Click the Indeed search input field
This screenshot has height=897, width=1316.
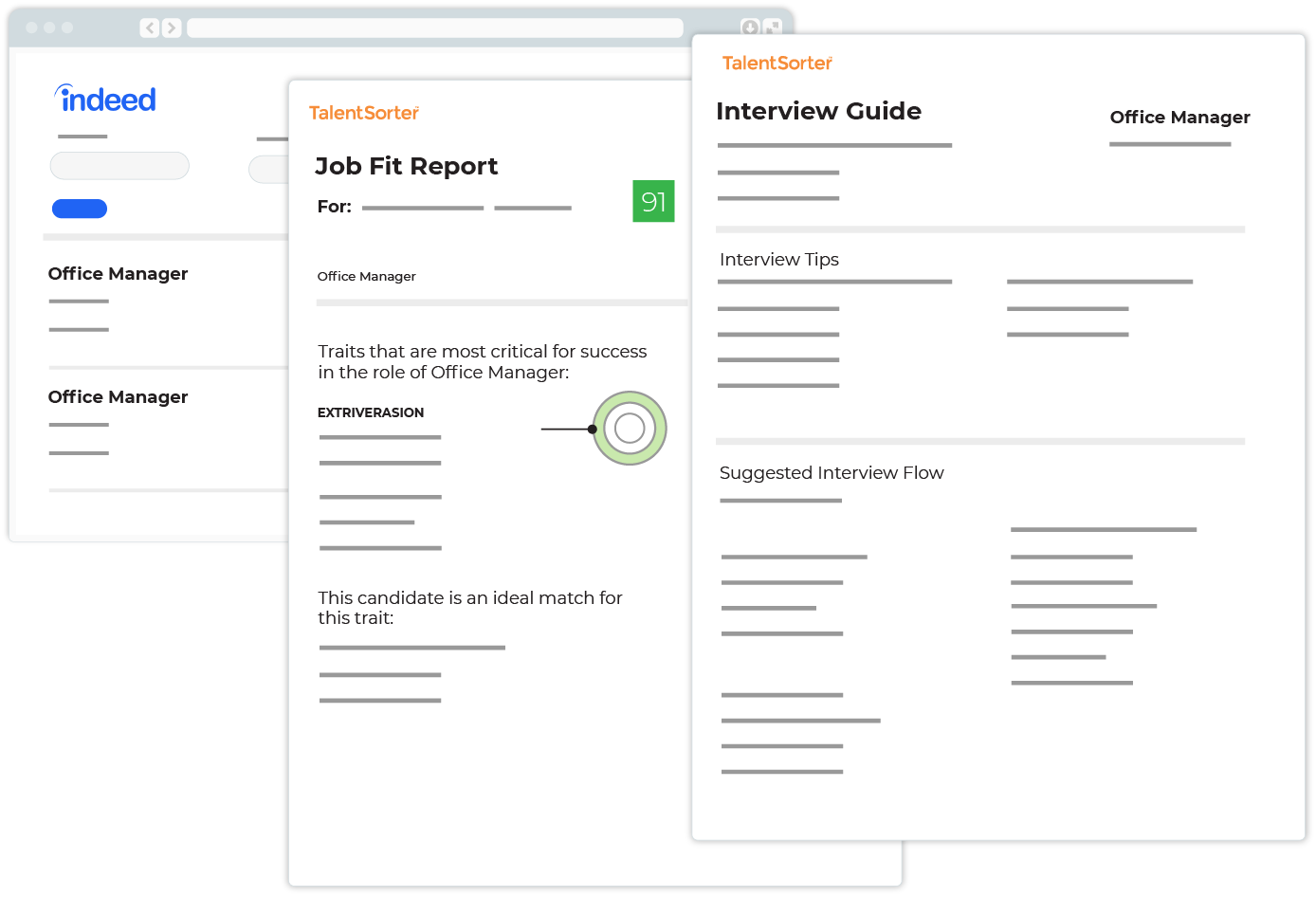[119, 166]
